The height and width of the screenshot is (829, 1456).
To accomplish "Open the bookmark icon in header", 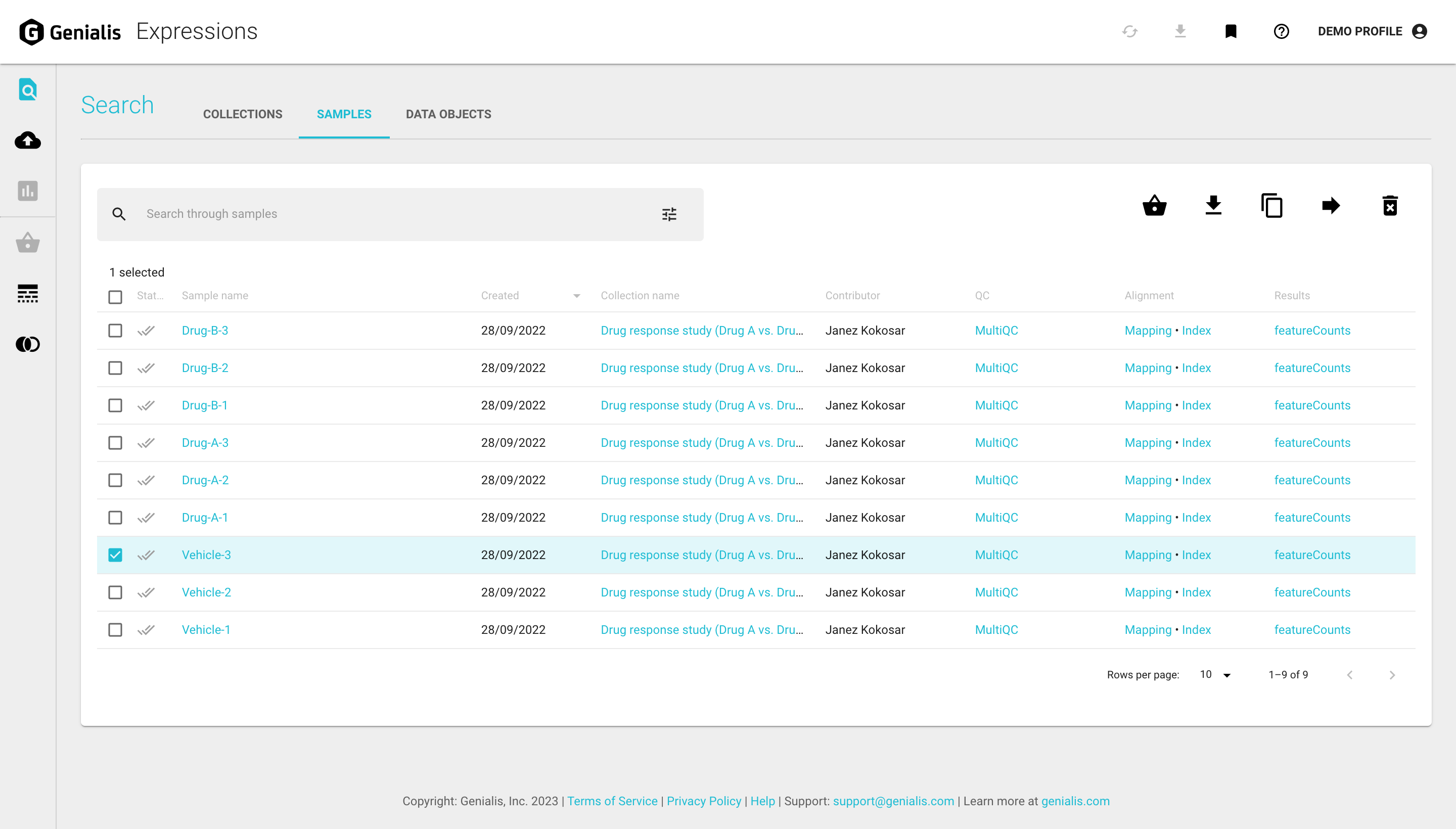I will point(1231,31).
